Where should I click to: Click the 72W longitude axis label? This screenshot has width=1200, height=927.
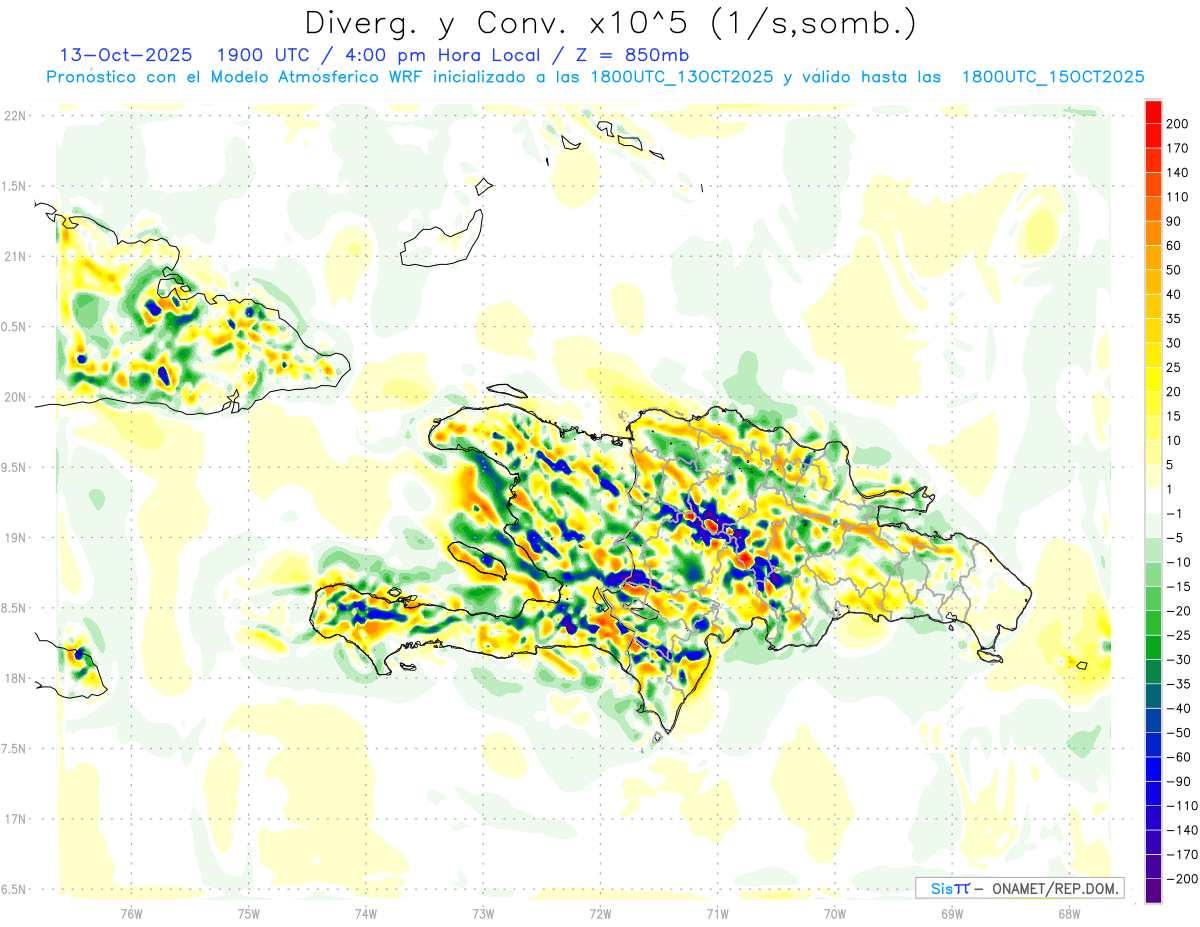click(x=600, y=914)
